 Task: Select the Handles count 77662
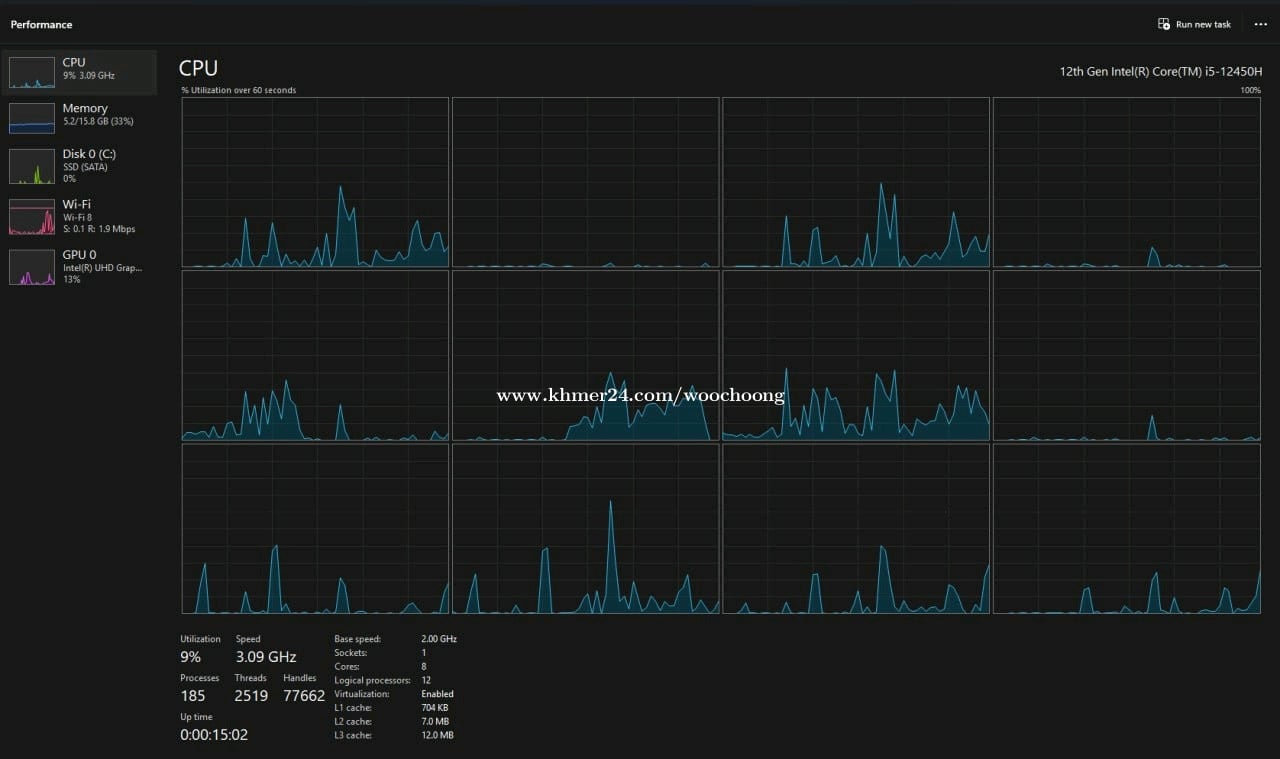[x=304, y=696]
